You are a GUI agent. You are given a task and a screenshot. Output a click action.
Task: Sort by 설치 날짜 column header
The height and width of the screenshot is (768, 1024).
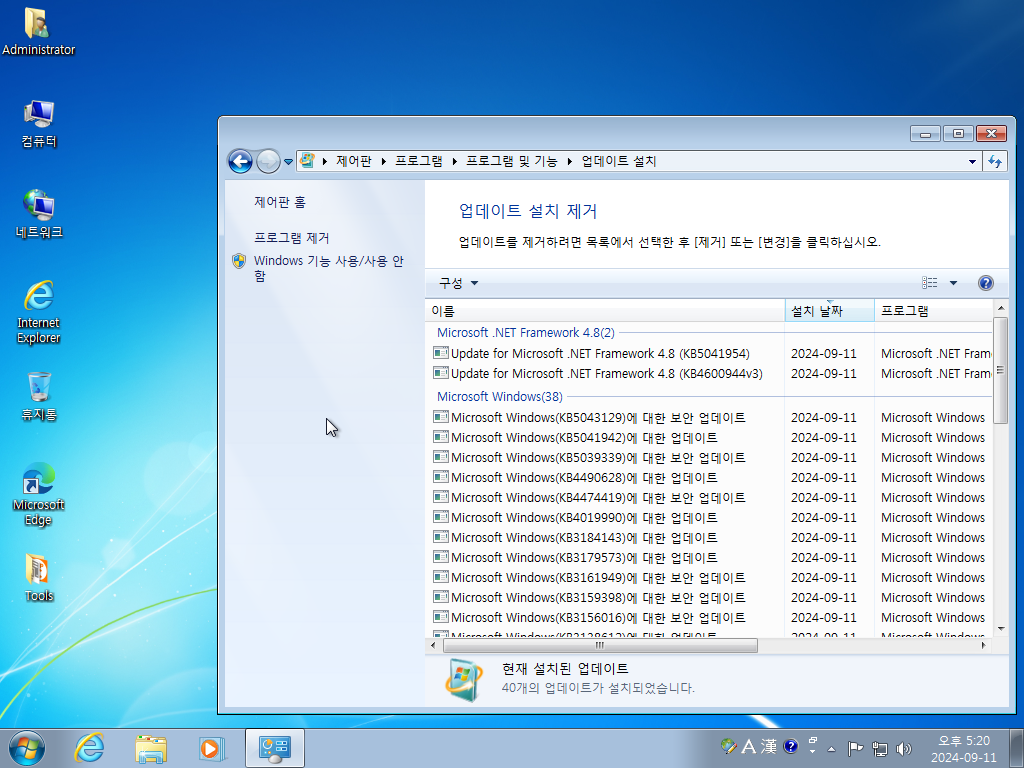829,311
